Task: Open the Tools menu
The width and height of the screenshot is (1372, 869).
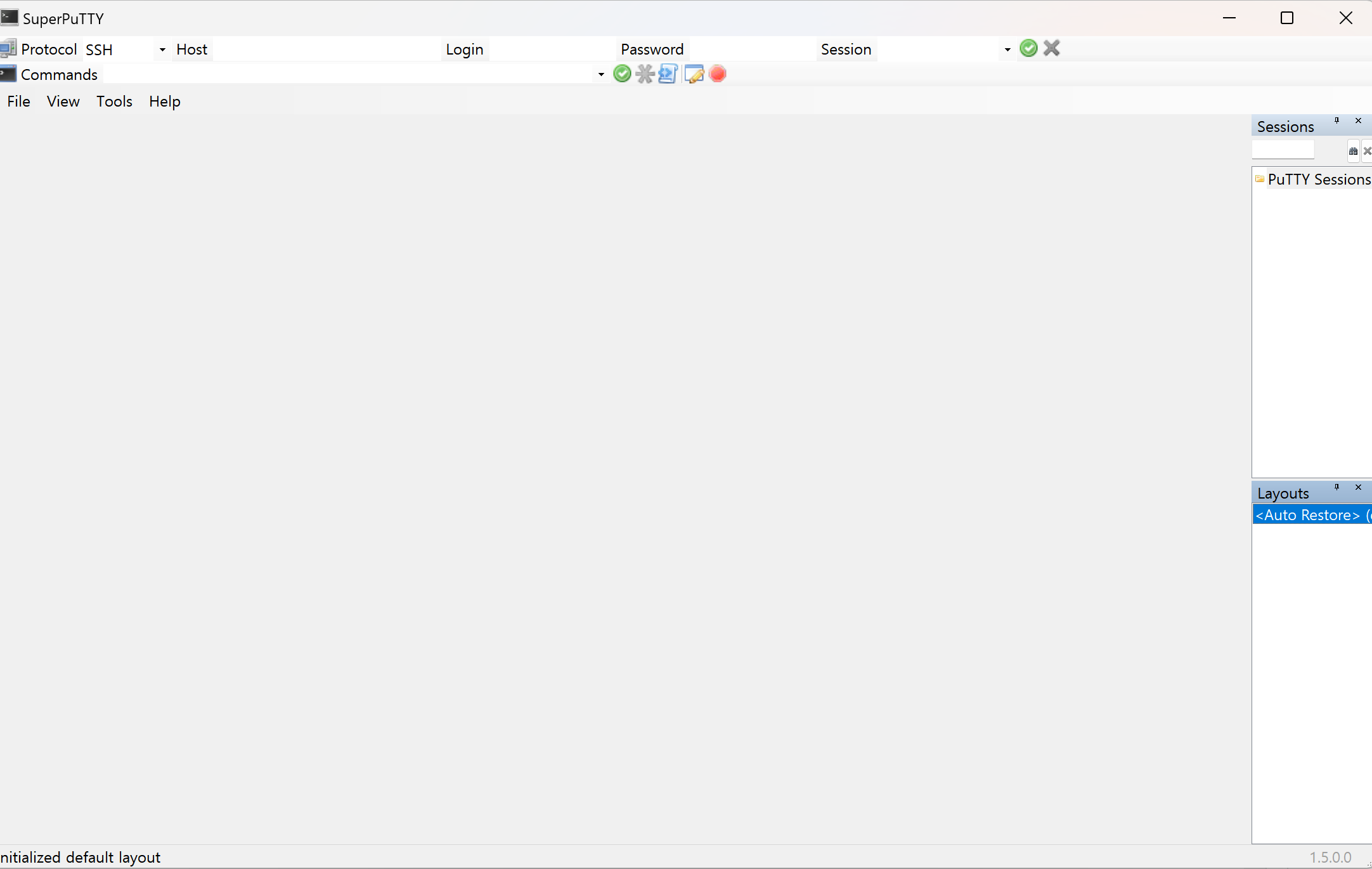Action: tap(114, 101)
